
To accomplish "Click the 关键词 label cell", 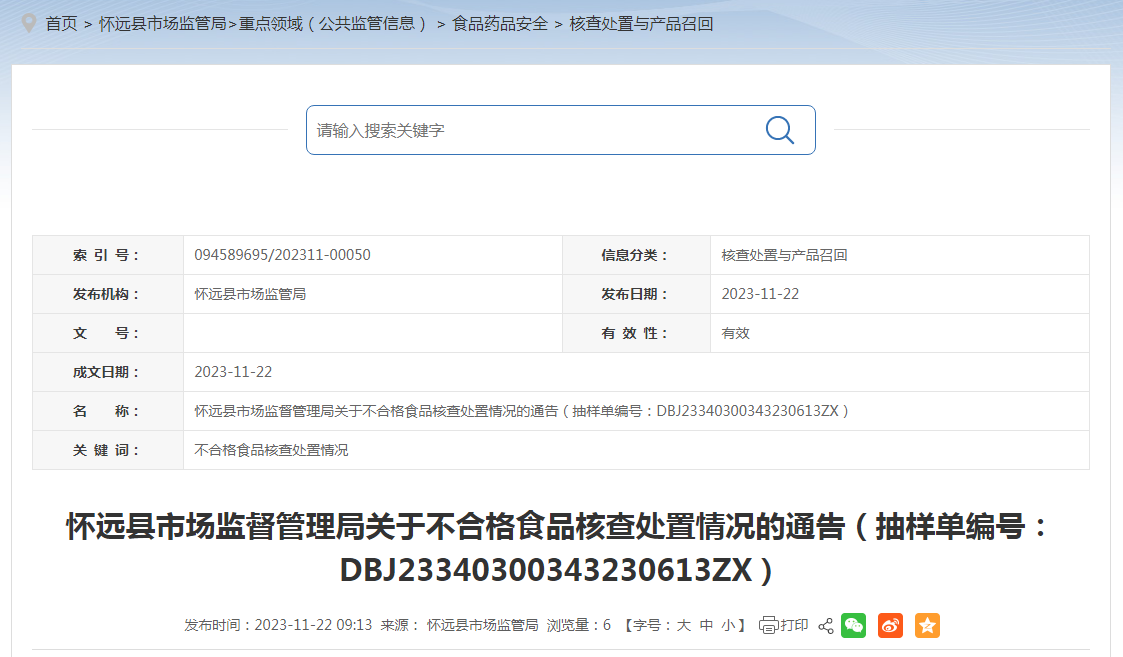I will (108, 450).
